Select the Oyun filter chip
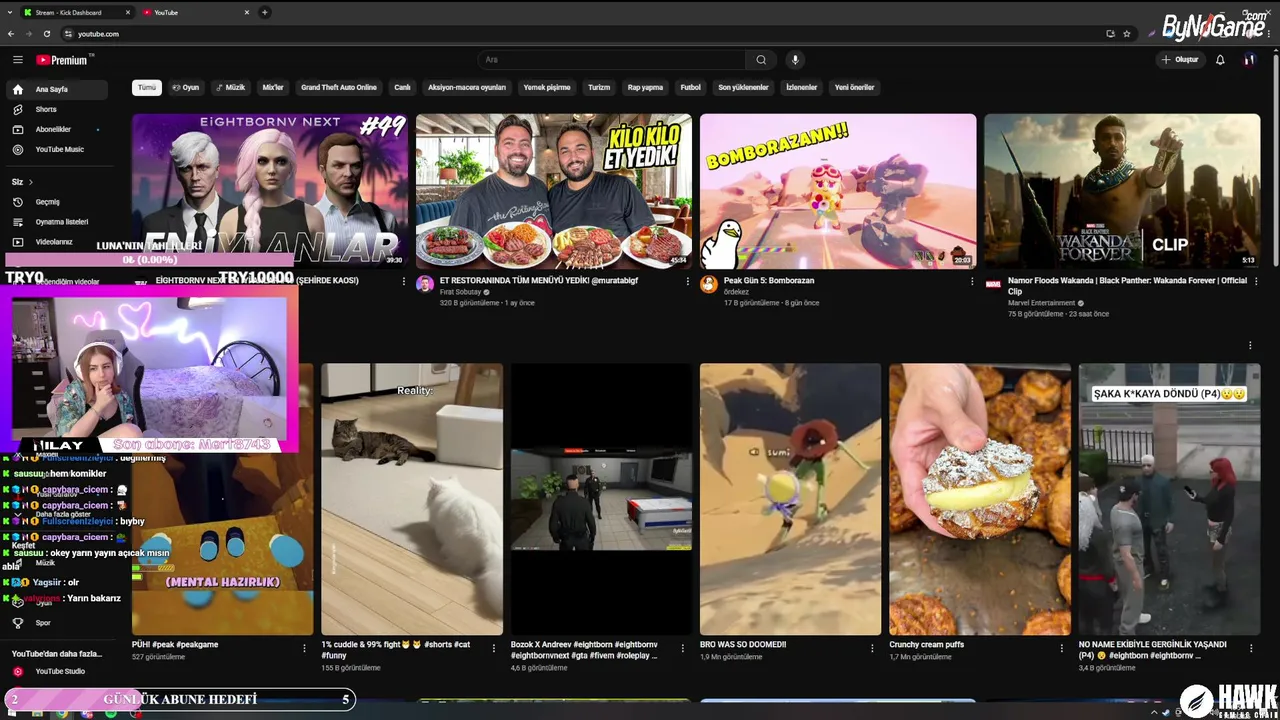Viewport: 1280px width, 720px height. point(186,88)
